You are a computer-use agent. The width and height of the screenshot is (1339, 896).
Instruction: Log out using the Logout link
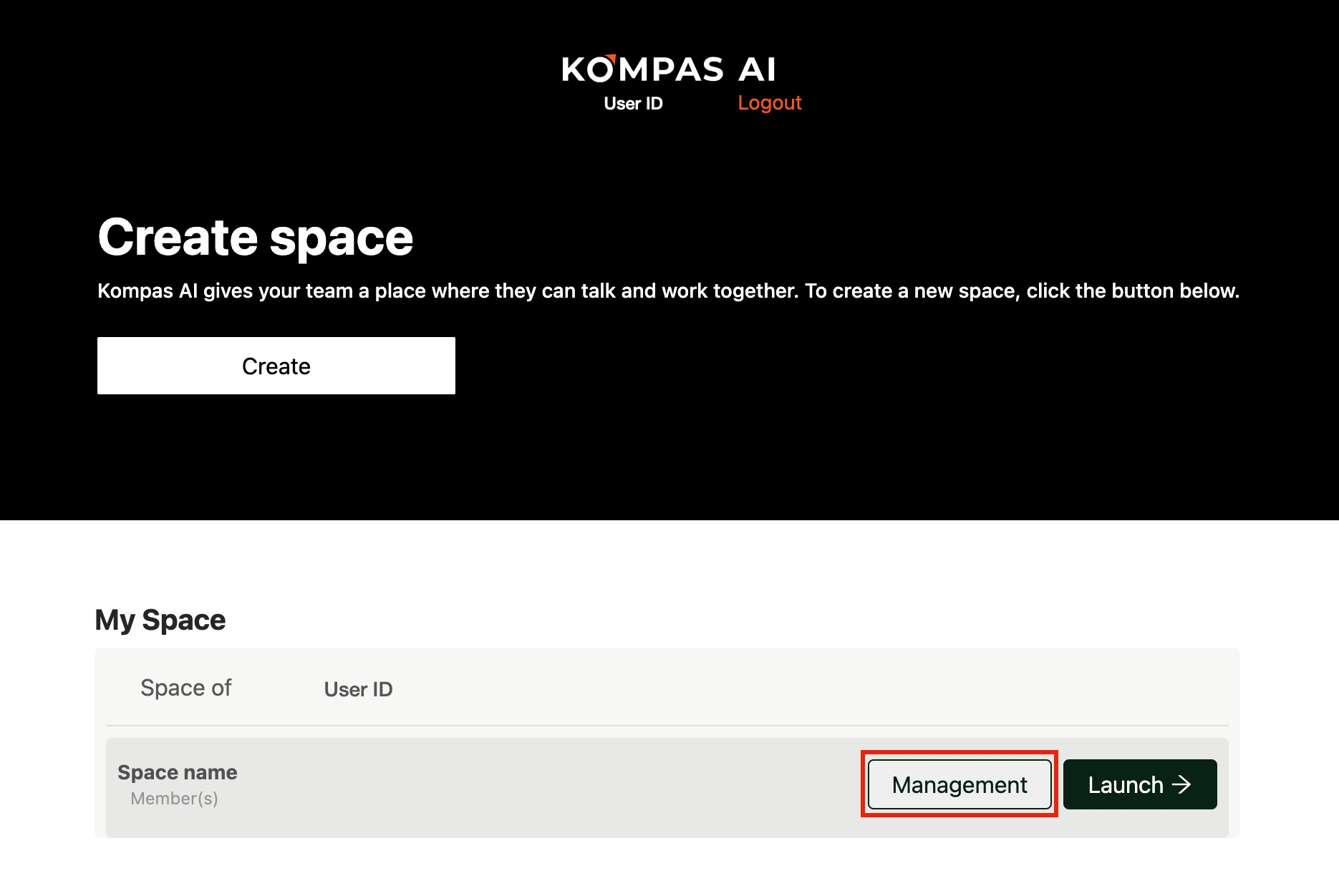click(x=769, y=103)
